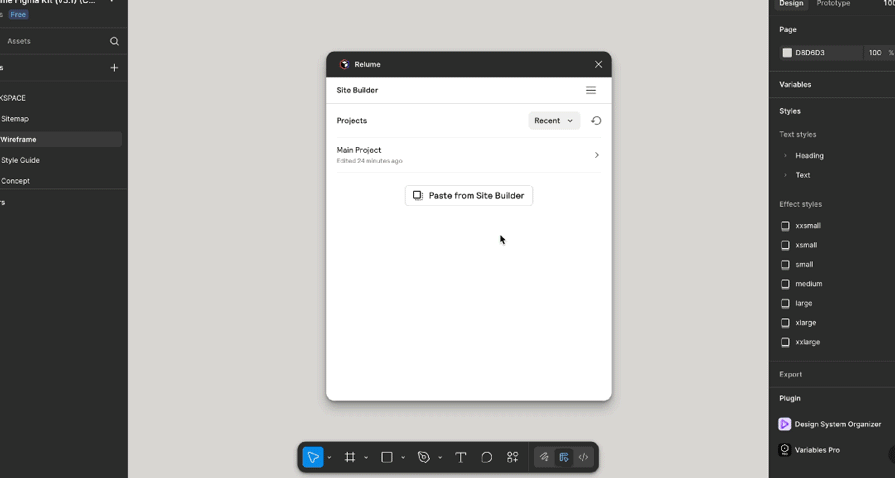Switch to the Design tab

pos(791,3)
